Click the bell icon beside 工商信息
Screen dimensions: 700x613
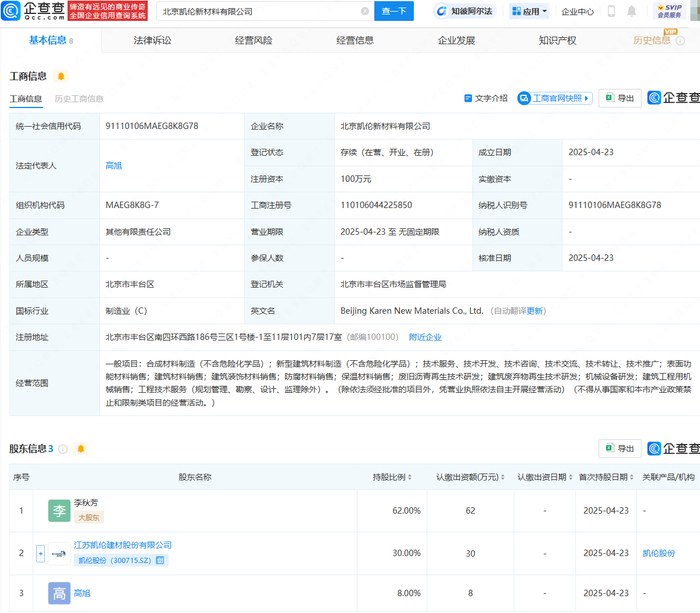point(61,76)
